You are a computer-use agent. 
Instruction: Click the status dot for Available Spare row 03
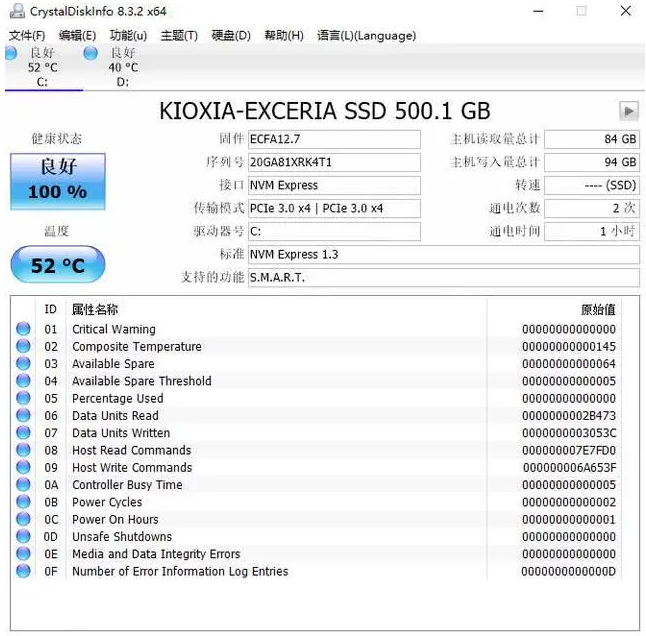point(23,363)
